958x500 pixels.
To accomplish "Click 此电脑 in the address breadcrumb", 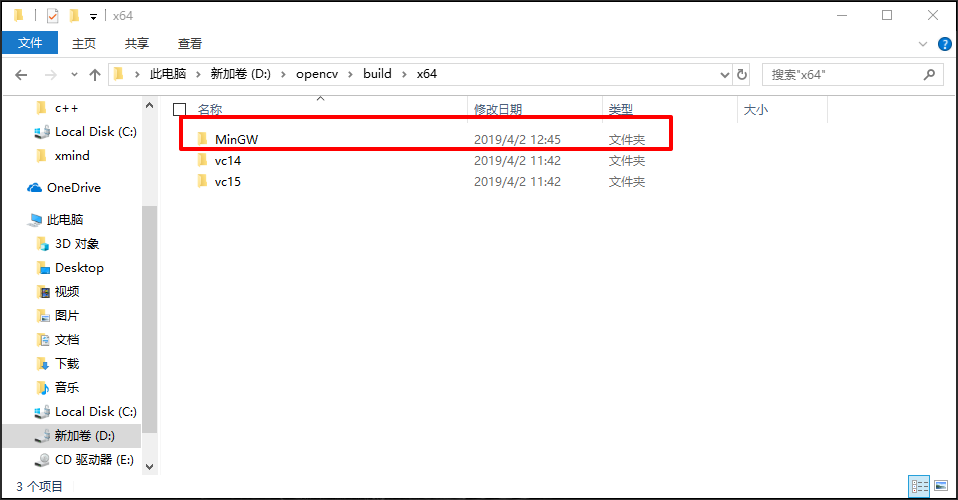I will click(168, 74).
